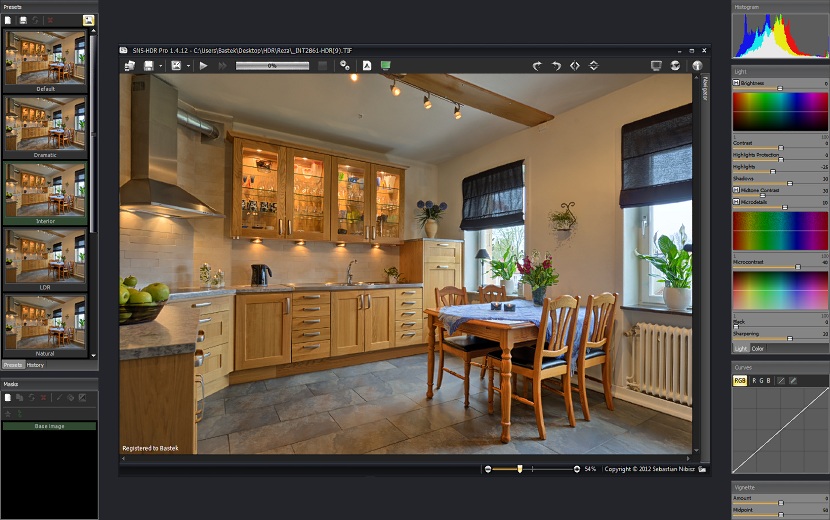Click the zoom in plus button
The height and width of the screenshot is (520, 830).
coord(576,469)
